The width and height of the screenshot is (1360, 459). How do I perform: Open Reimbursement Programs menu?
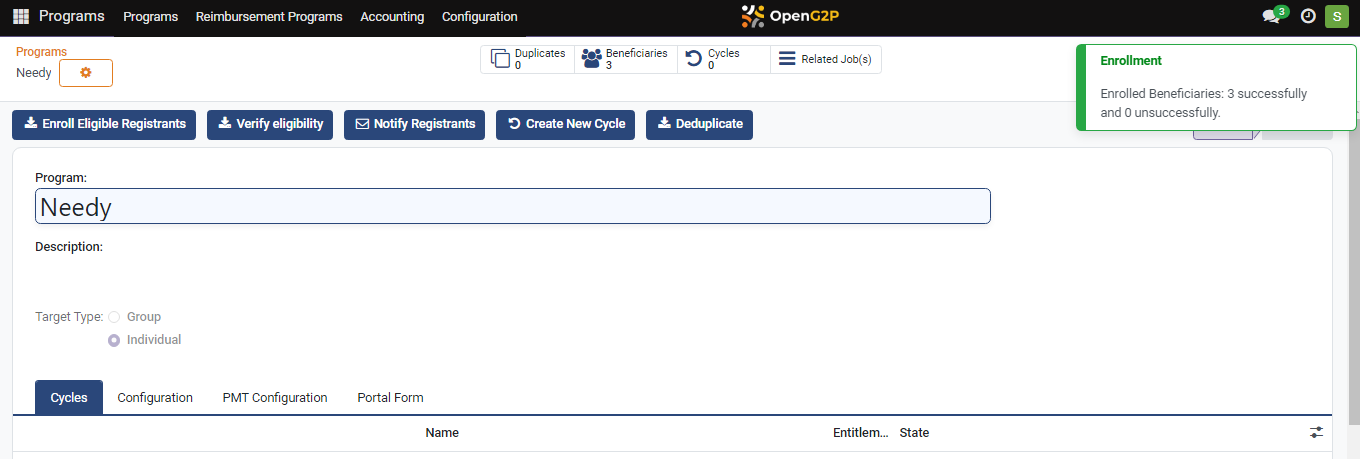coord(269,17)
